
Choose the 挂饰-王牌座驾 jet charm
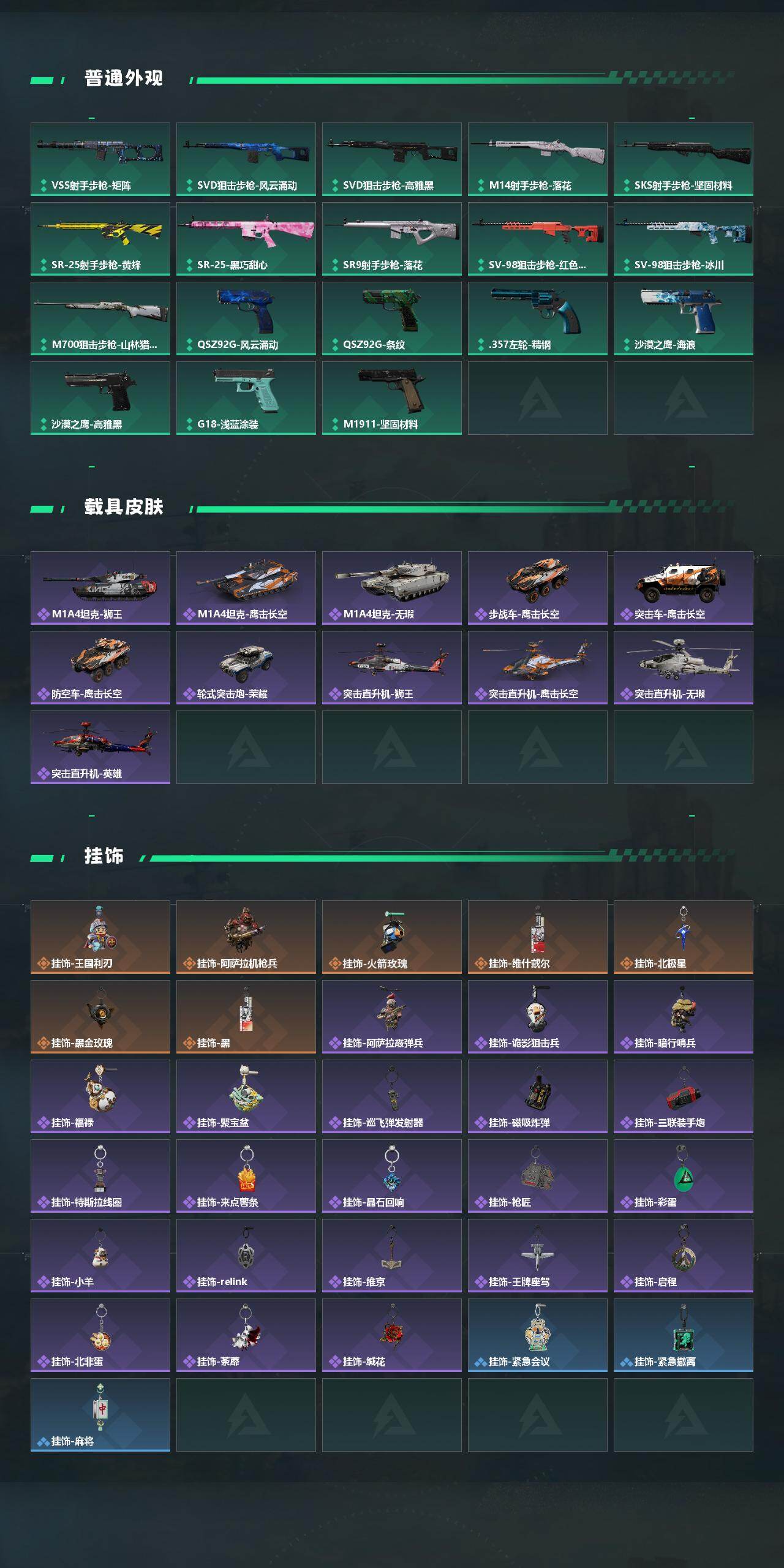(538, 1256)
